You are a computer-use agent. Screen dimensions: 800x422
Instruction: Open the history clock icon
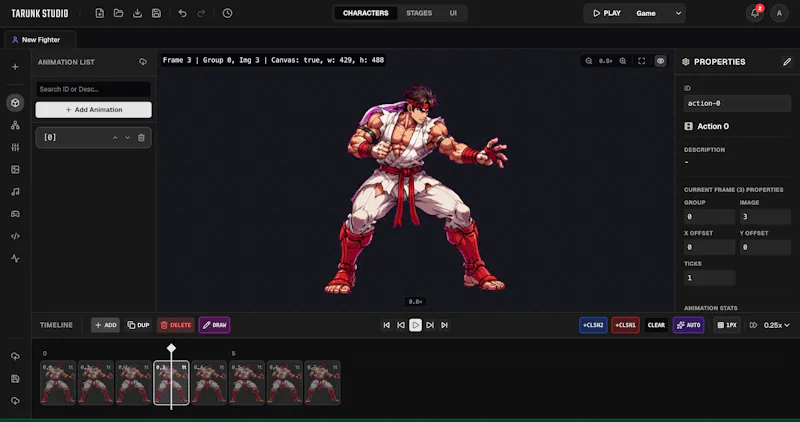click(x=228, y=13)
